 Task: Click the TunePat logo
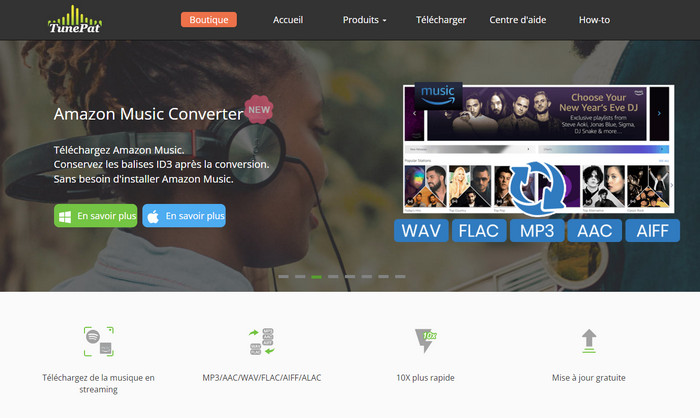75,19
